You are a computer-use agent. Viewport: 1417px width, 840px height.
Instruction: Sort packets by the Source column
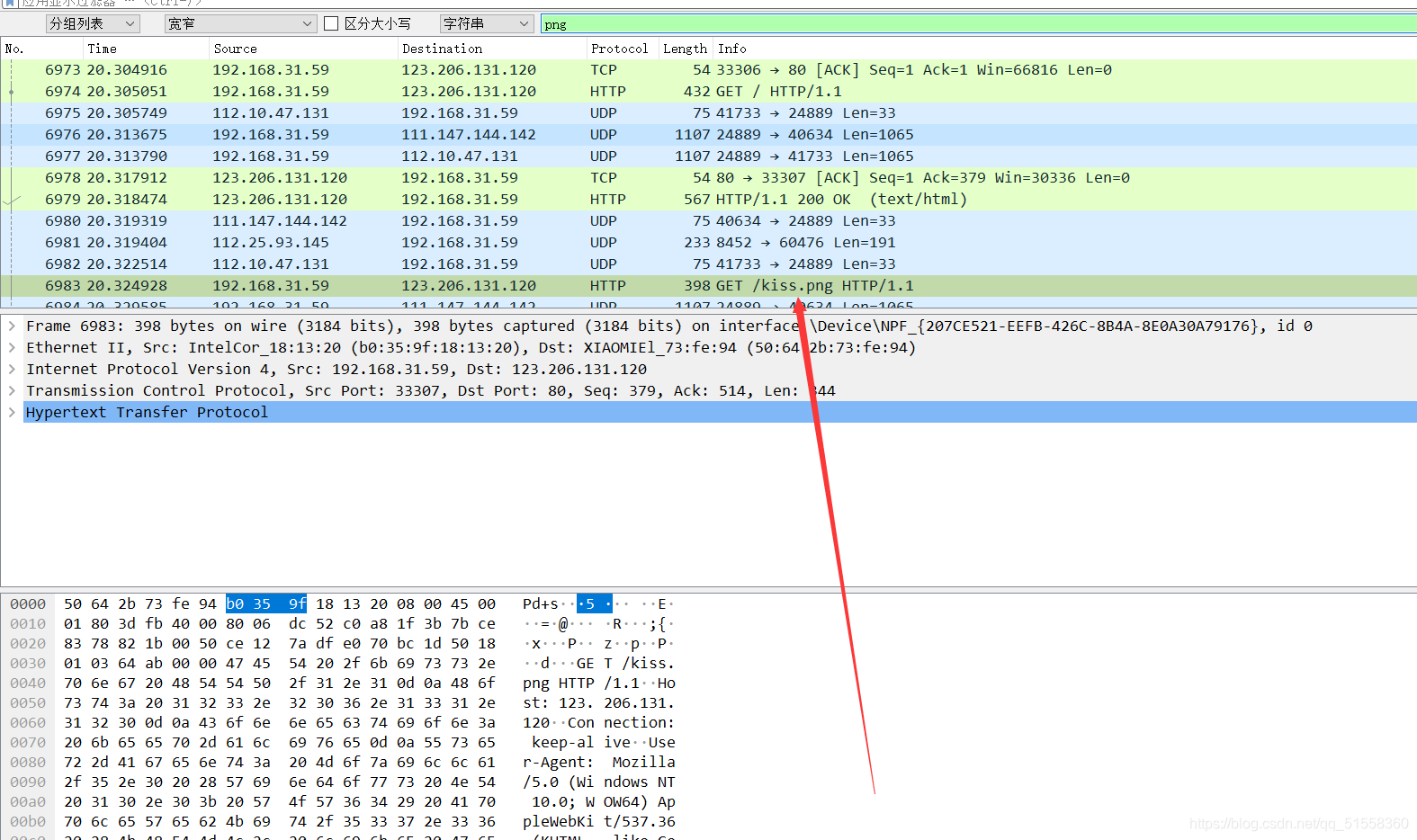point(303,49)
